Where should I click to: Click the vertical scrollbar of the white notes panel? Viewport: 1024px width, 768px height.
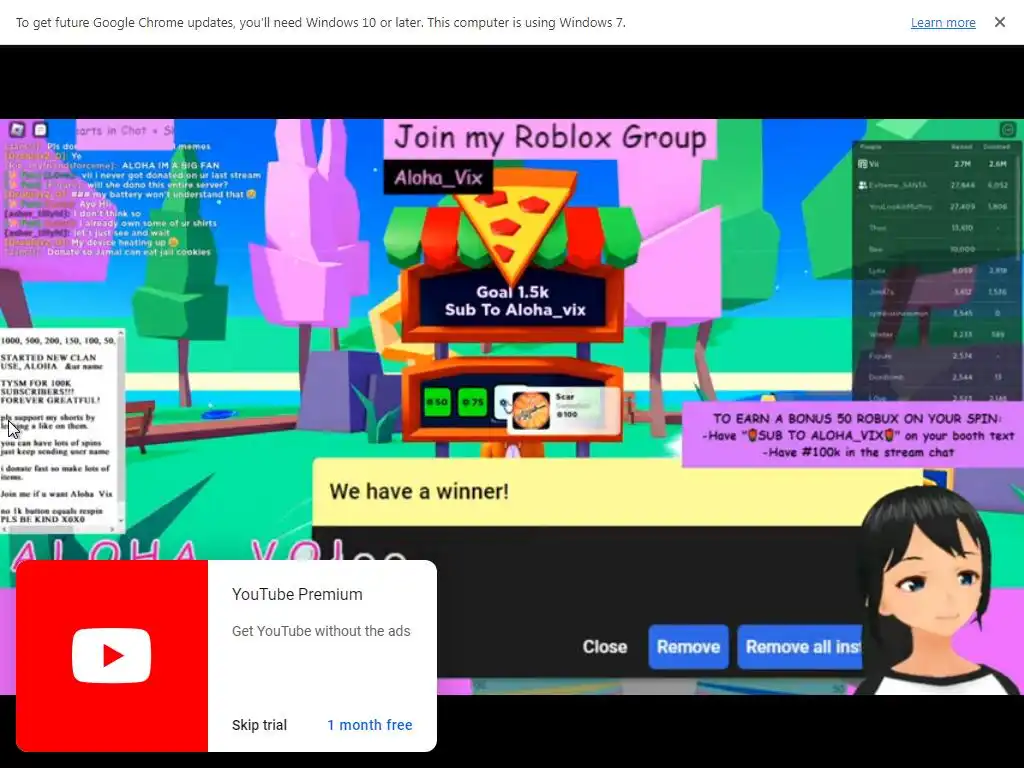pos(121,430)
